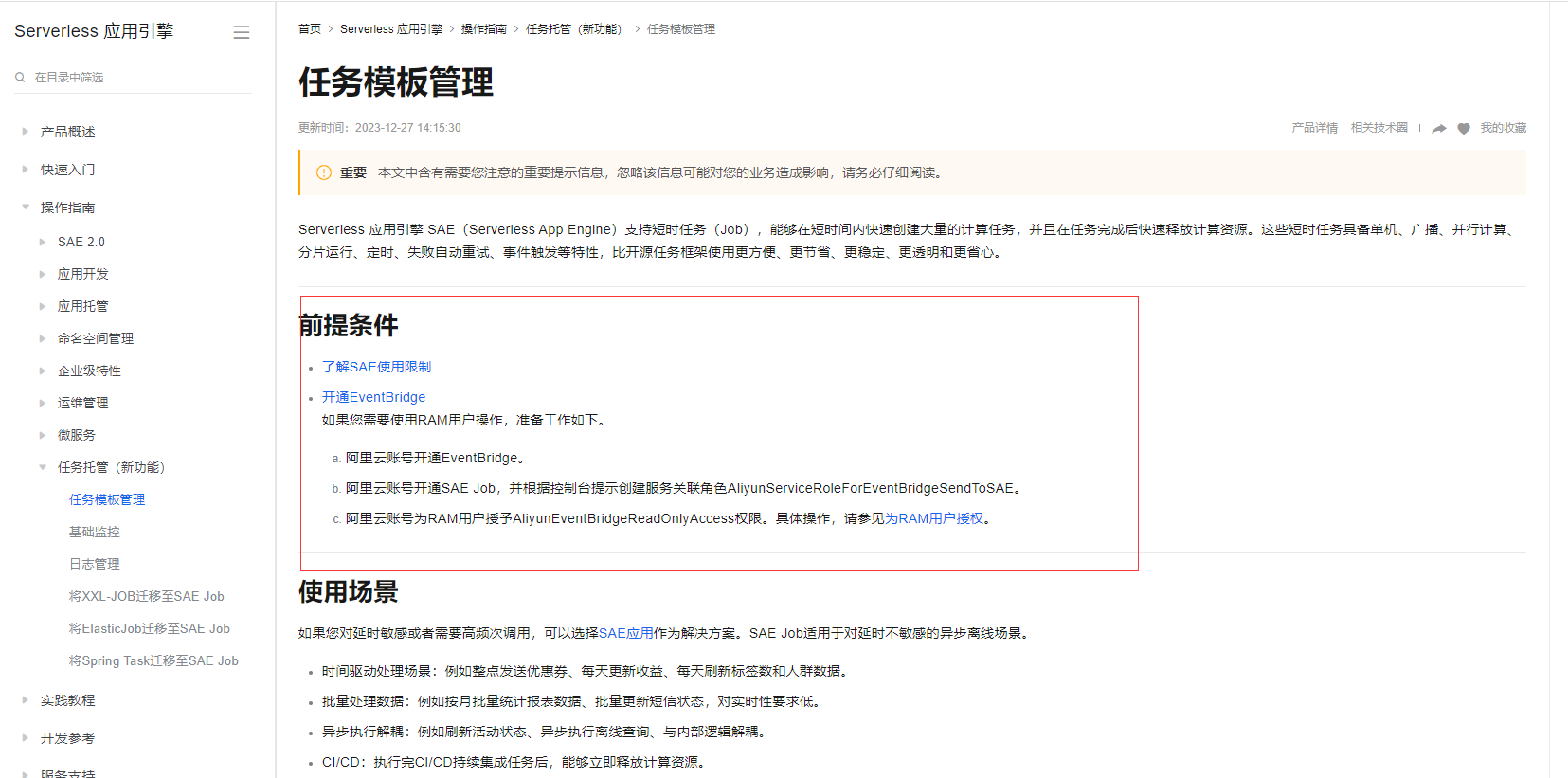Expand the 企业级特性 tree arrow
This screenshot has height=778, width=1568.
tap(42, 371)
